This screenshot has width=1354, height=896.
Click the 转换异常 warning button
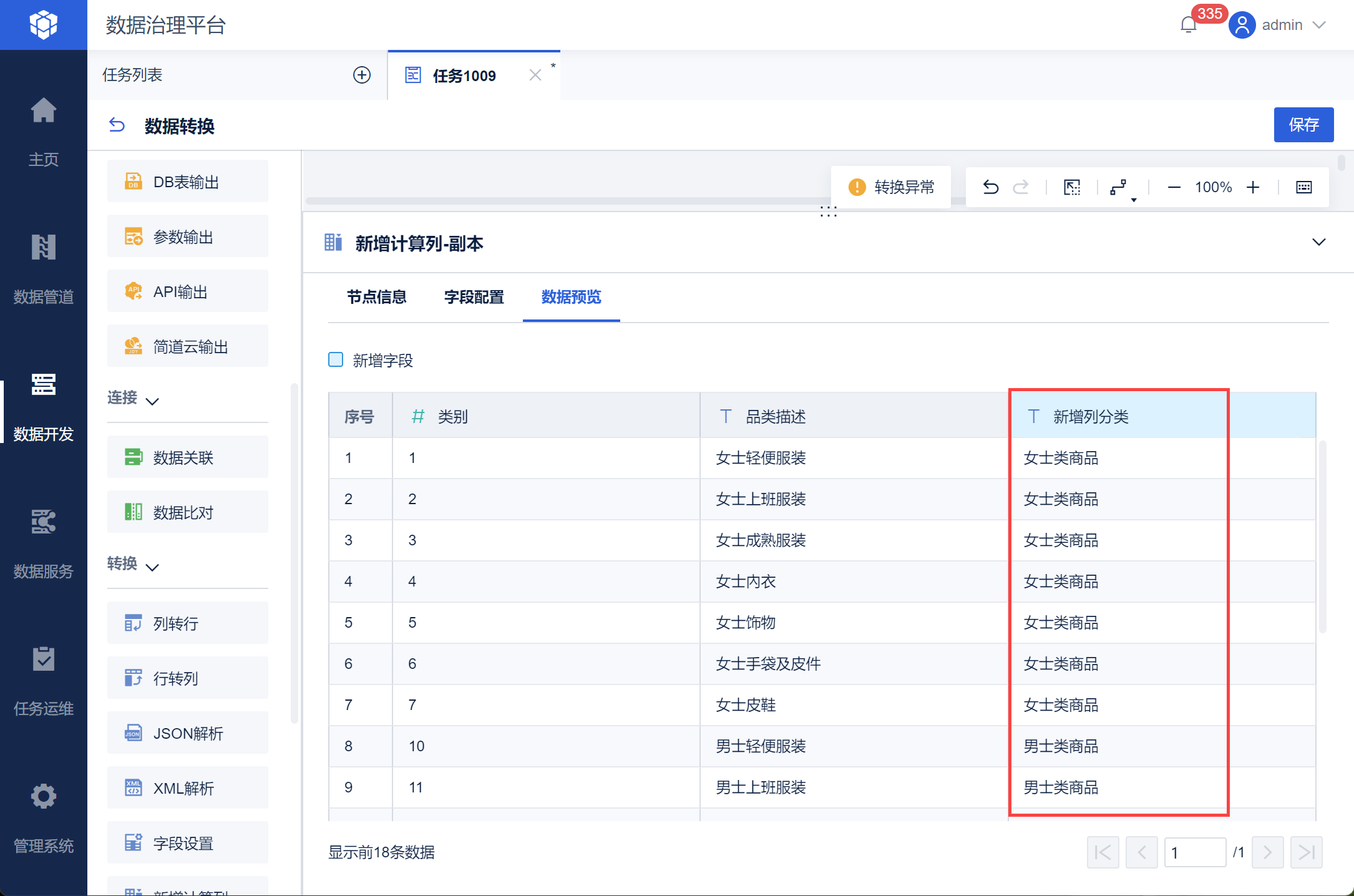pyautogui.click(x=891, y=187)
